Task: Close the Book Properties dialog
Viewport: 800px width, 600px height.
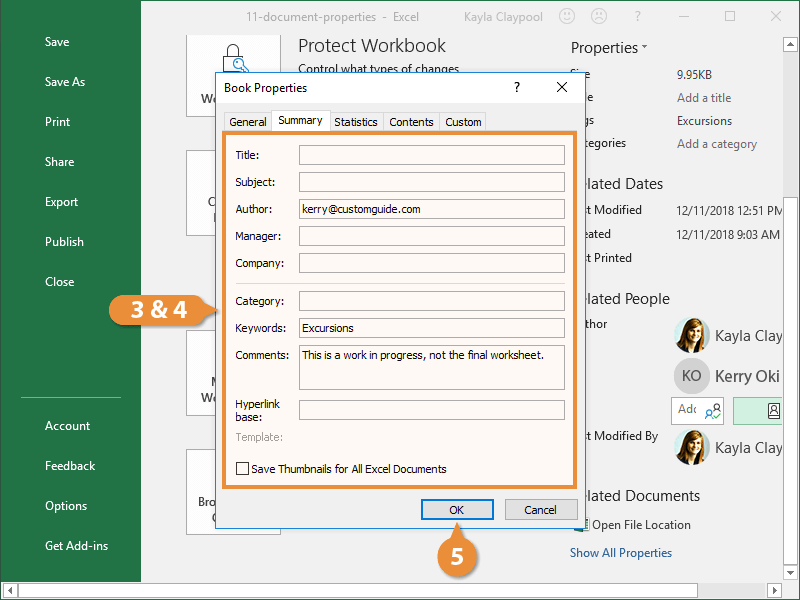Action: (562, 87)
